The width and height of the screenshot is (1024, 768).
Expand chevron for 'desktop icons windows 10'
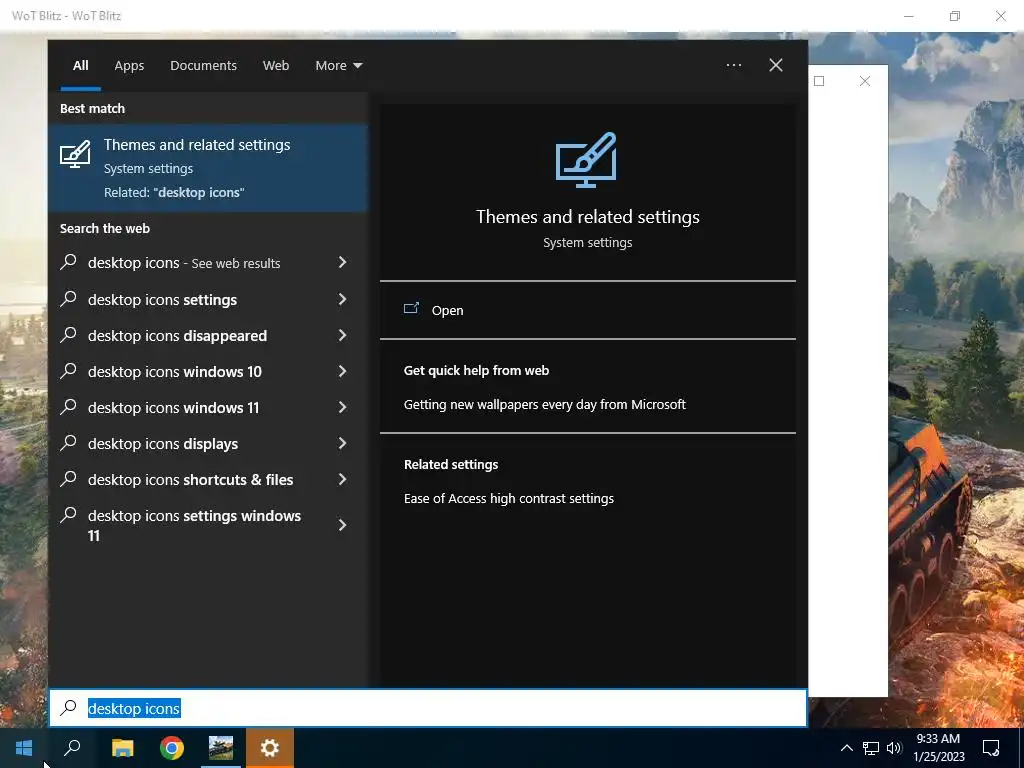tap(342, 372)
